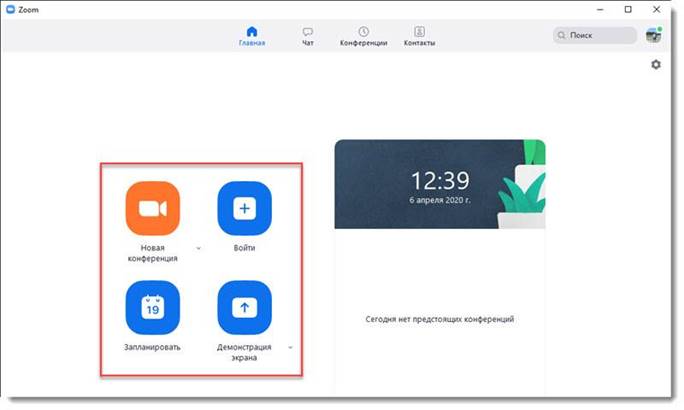Click the 12:39 clock banner
This screenshot has height=410, width=684.
point(440,184)
